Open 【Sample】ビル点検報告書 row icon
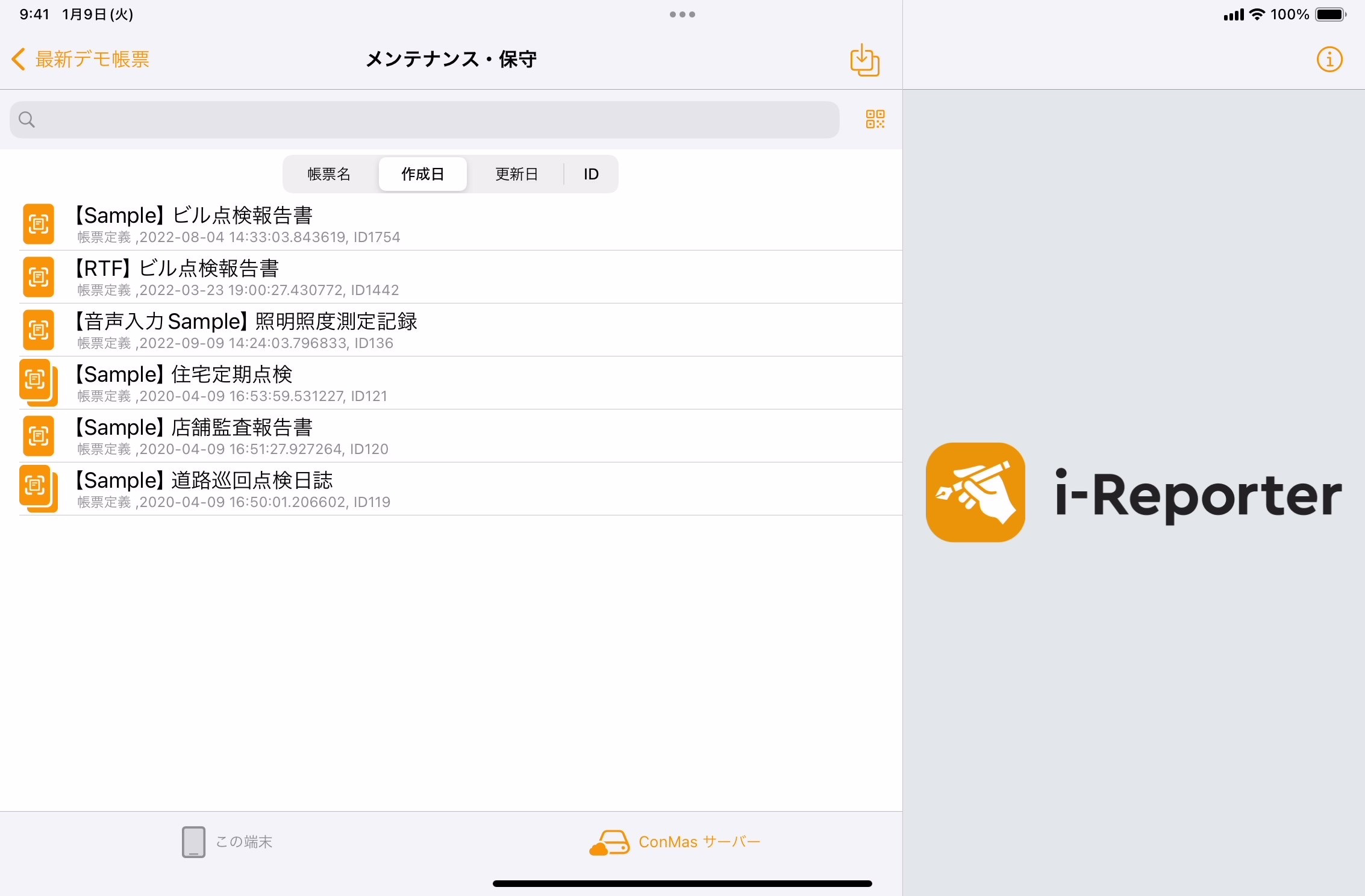This screenshot has width=1365, height=896. pos(39,224)
